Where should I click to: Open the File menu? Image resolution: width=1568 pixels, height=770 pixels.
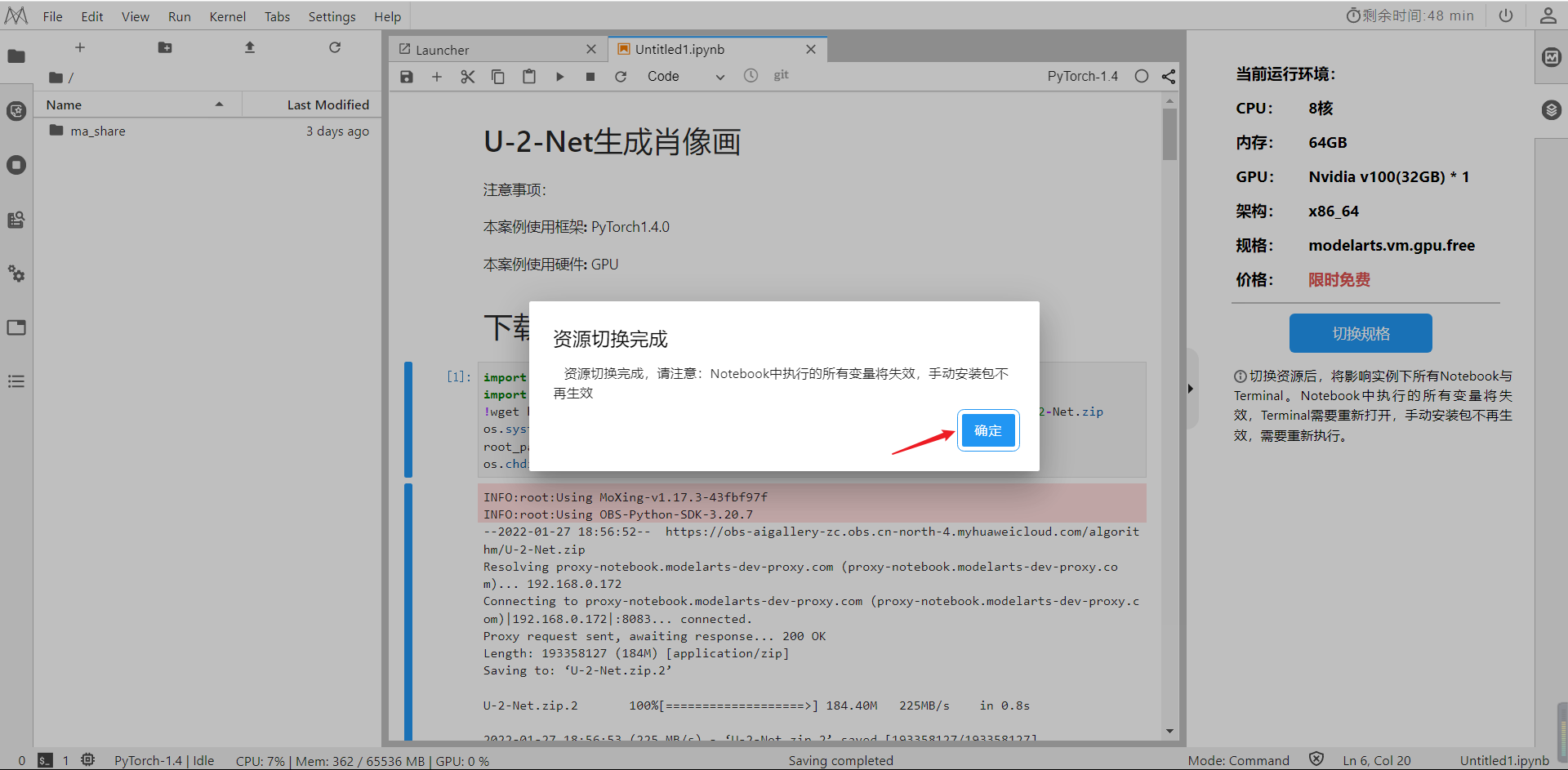pyautogui.click(x=52, y=16)
